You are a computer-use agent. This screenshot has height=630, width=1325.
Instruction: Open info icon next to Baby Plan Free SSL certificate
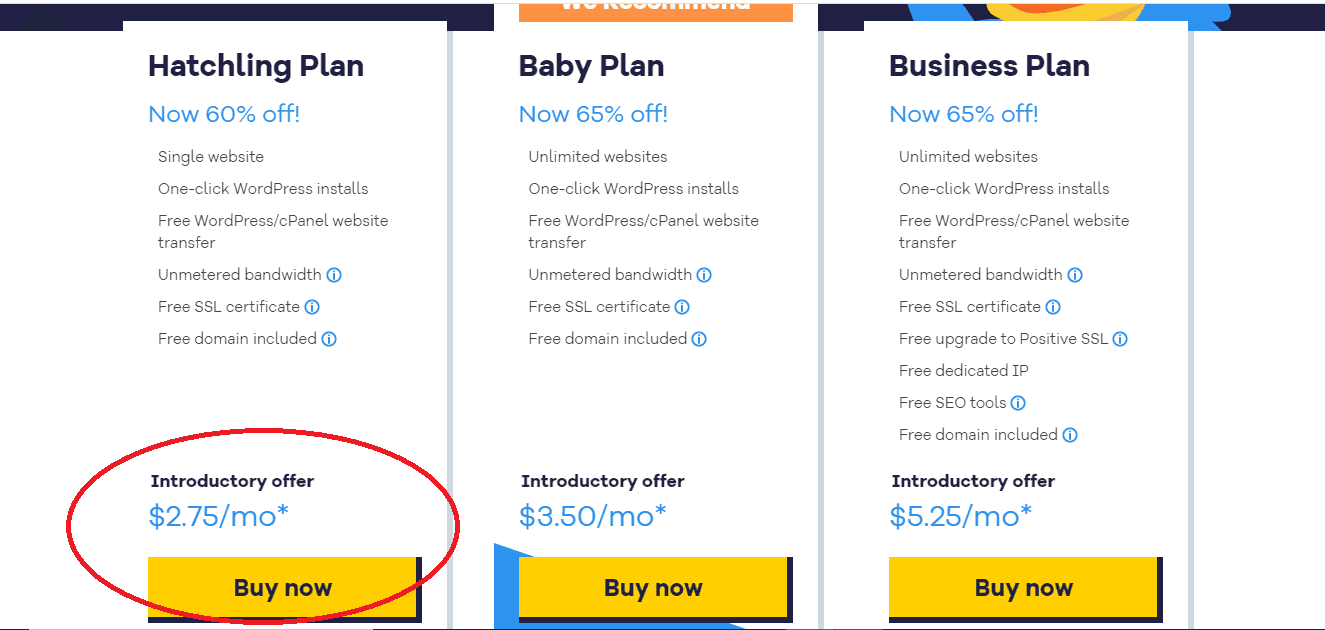(682, 307)
